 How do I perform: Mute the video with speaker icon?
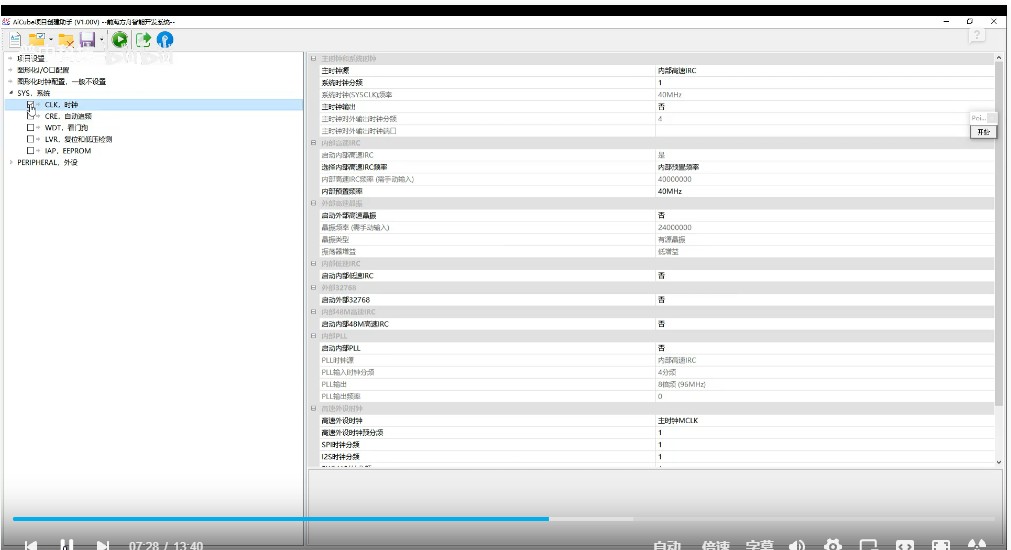pyautogui.click(x=797, y=545)
